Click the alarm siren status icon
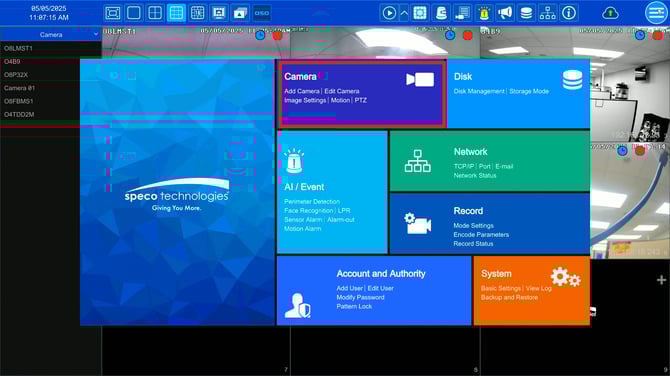This screenshot has width=670, height=376. [484, 13]
